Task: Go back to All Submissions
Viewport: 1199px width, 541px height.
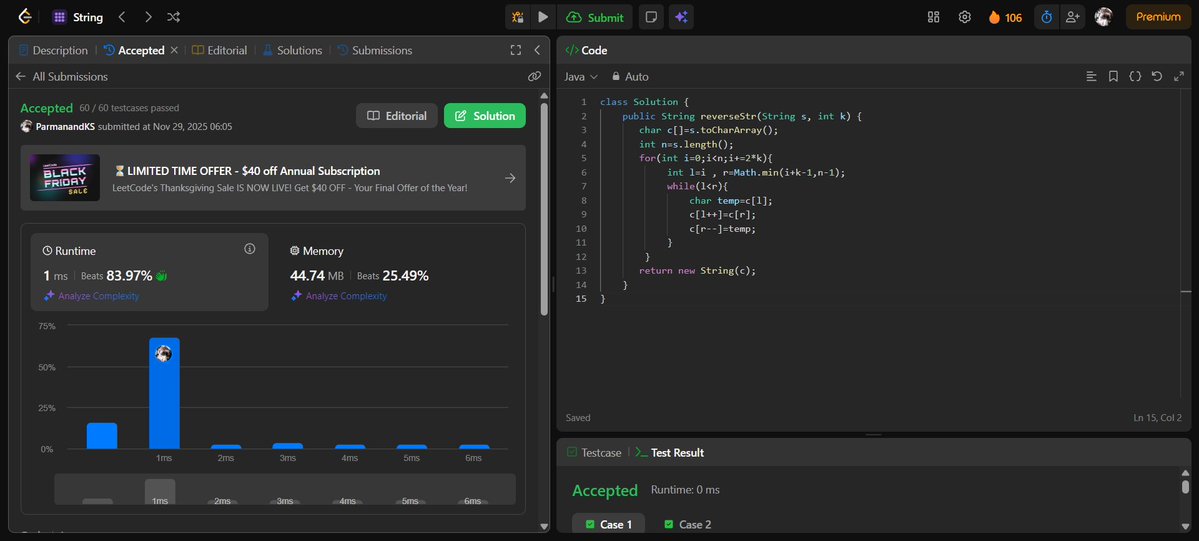Action: pyautogui.click(x=62, y=77)
